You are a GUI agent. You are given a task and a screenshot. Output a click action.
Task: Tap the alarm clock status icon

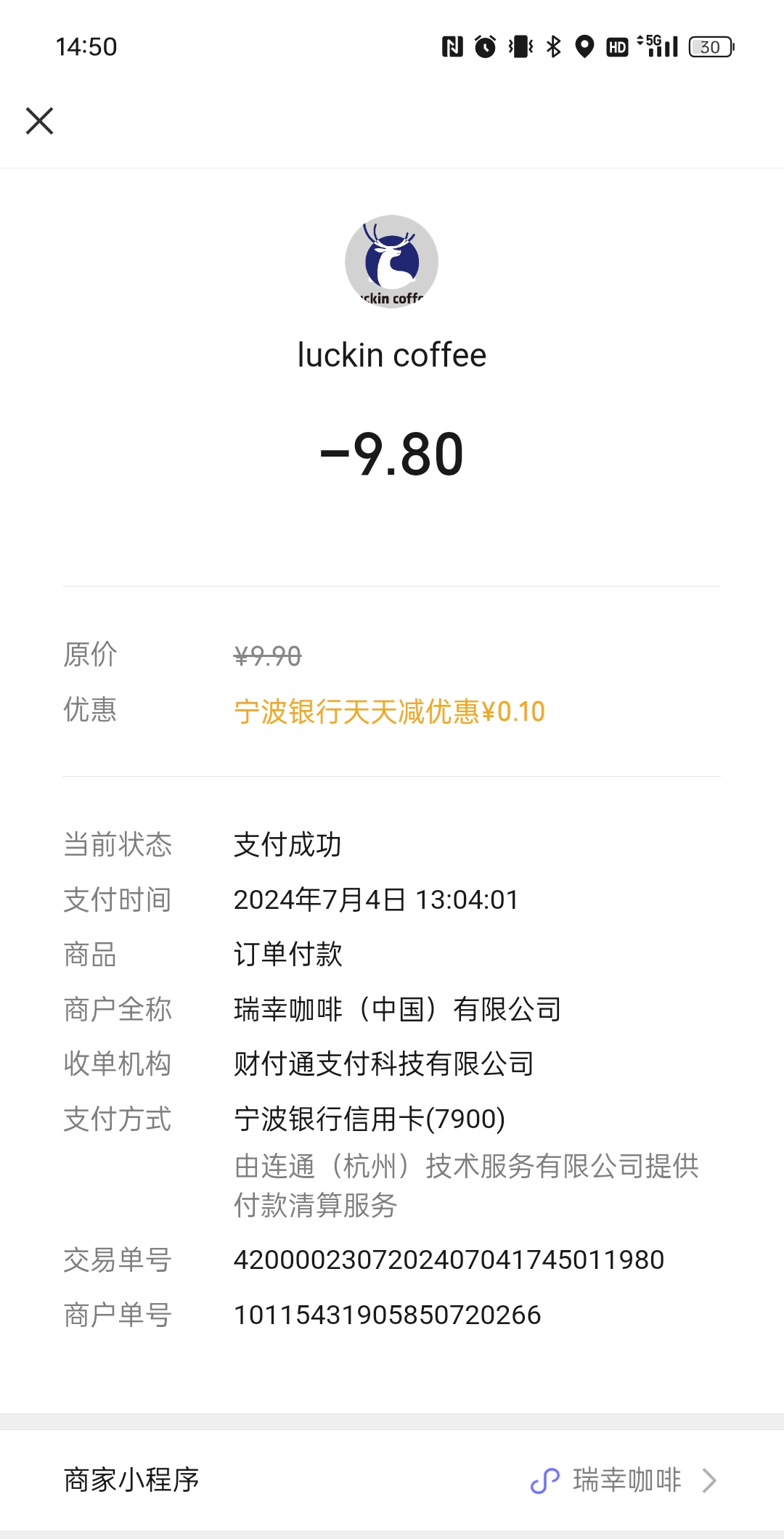(485, 46)
